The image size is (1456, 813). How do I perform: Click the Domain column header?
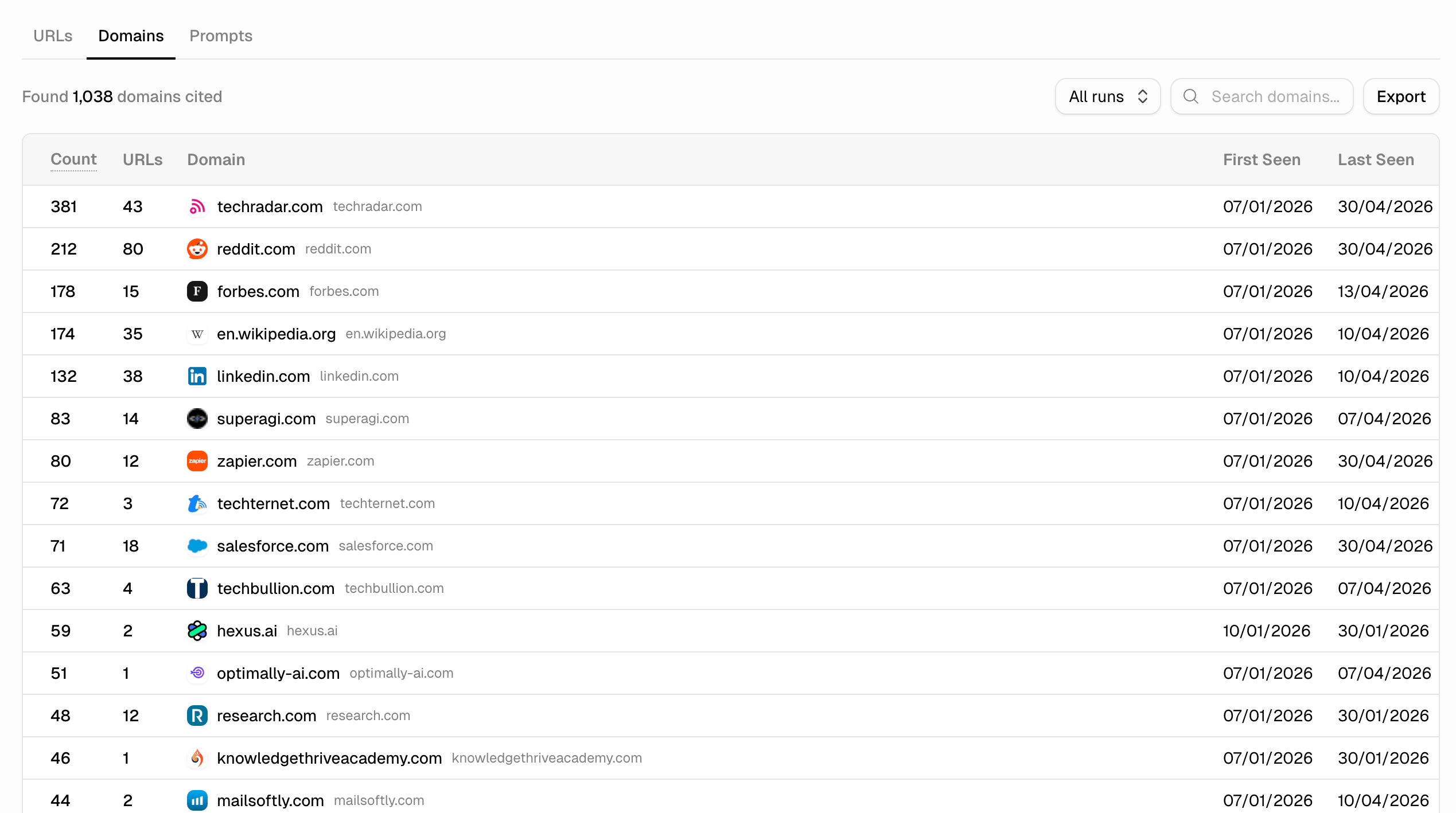216,159
